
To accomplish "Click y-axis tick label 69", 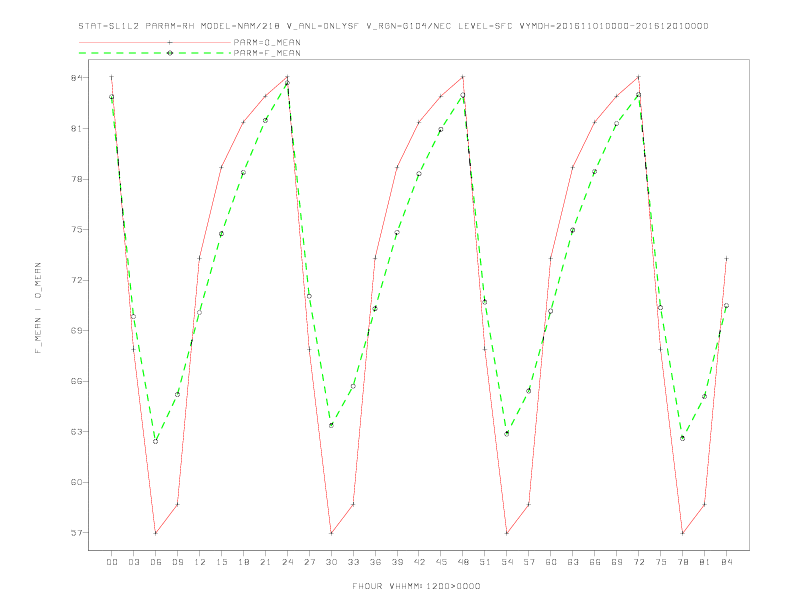I will (x=76, y=330).
